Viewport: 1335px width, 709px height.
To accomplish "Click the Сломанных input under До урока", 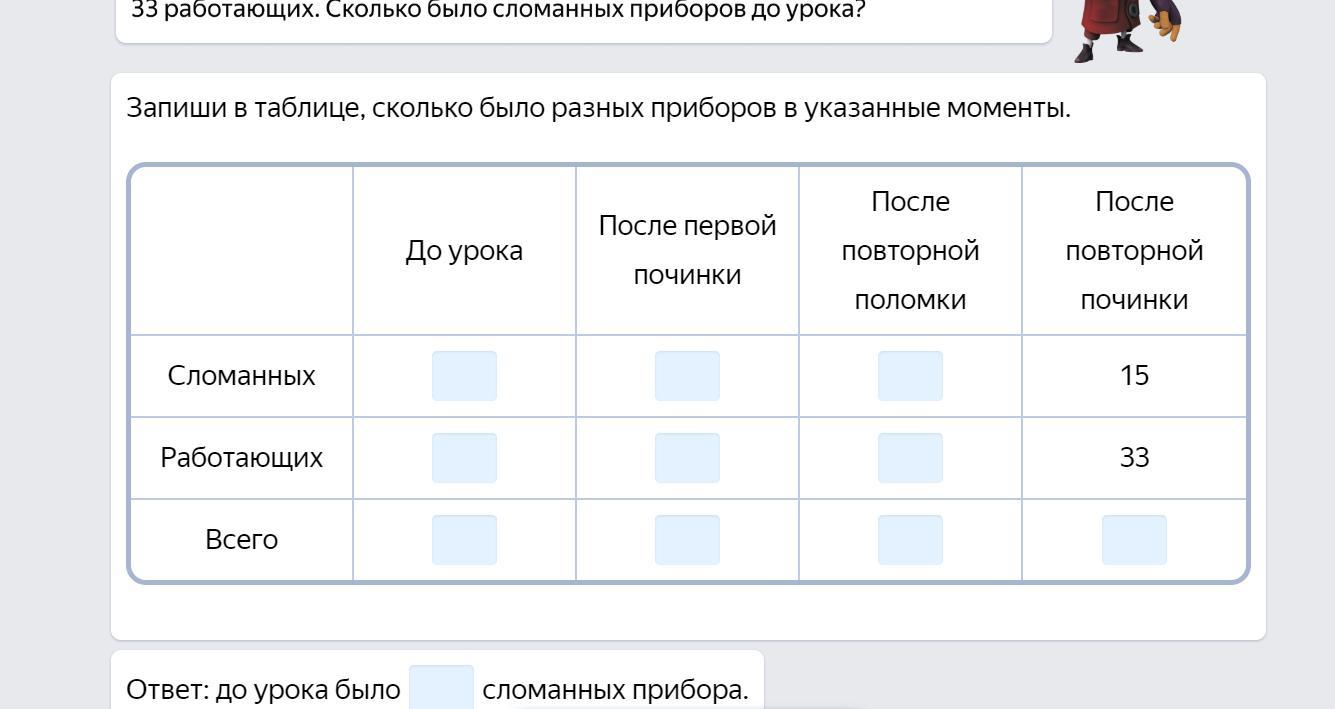I will pyautogui.click(x=464, y=376).
